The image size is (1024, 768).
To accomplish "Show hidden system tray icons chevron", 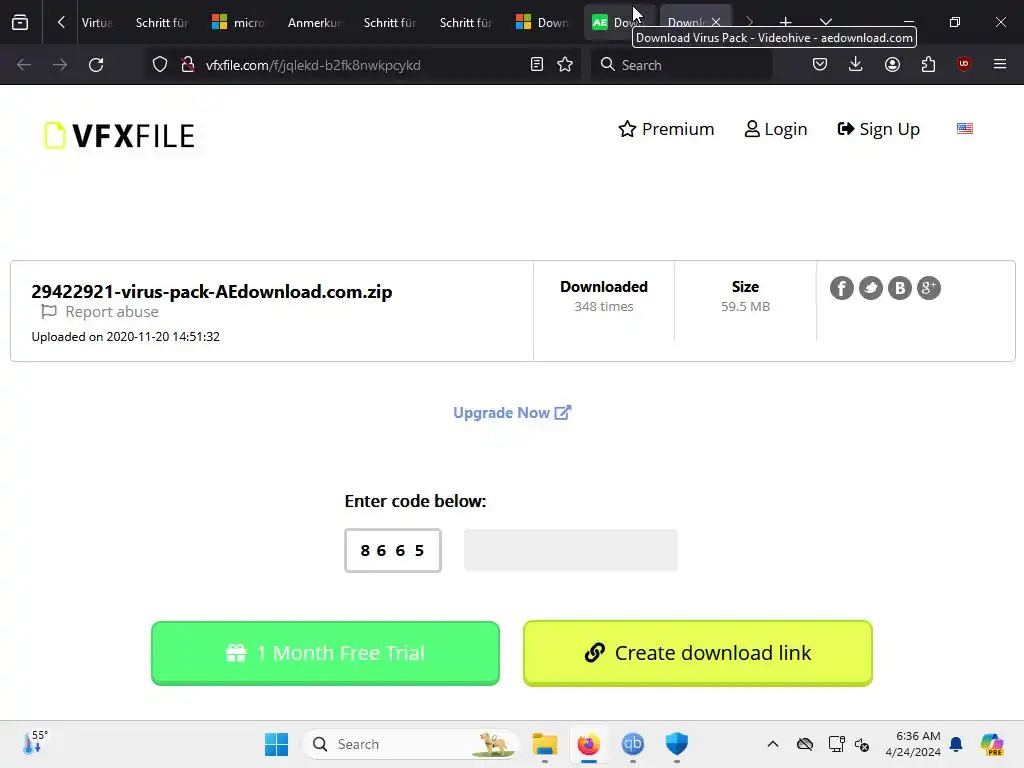I will click(x=773, y=744).
